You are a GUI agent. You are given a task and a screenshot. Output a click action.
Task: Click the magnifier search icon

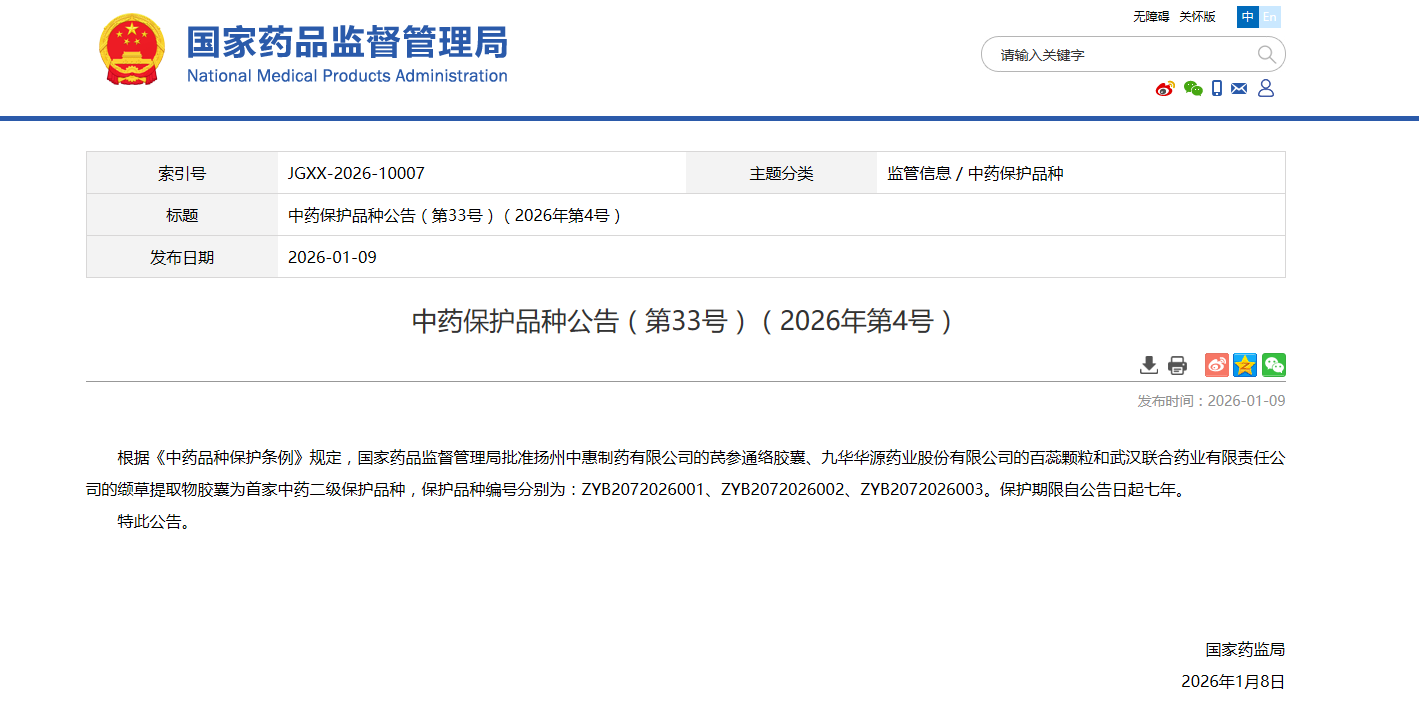(x=1266, y=54)
